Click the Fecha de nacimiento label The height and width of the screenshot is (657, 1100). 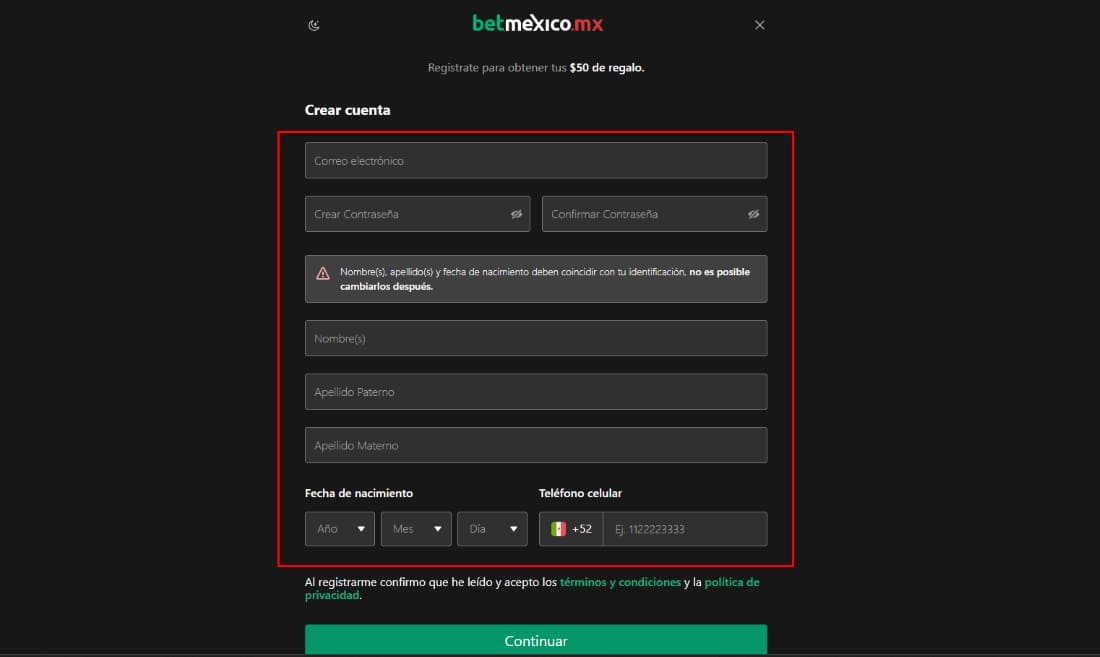pos(358,493)
